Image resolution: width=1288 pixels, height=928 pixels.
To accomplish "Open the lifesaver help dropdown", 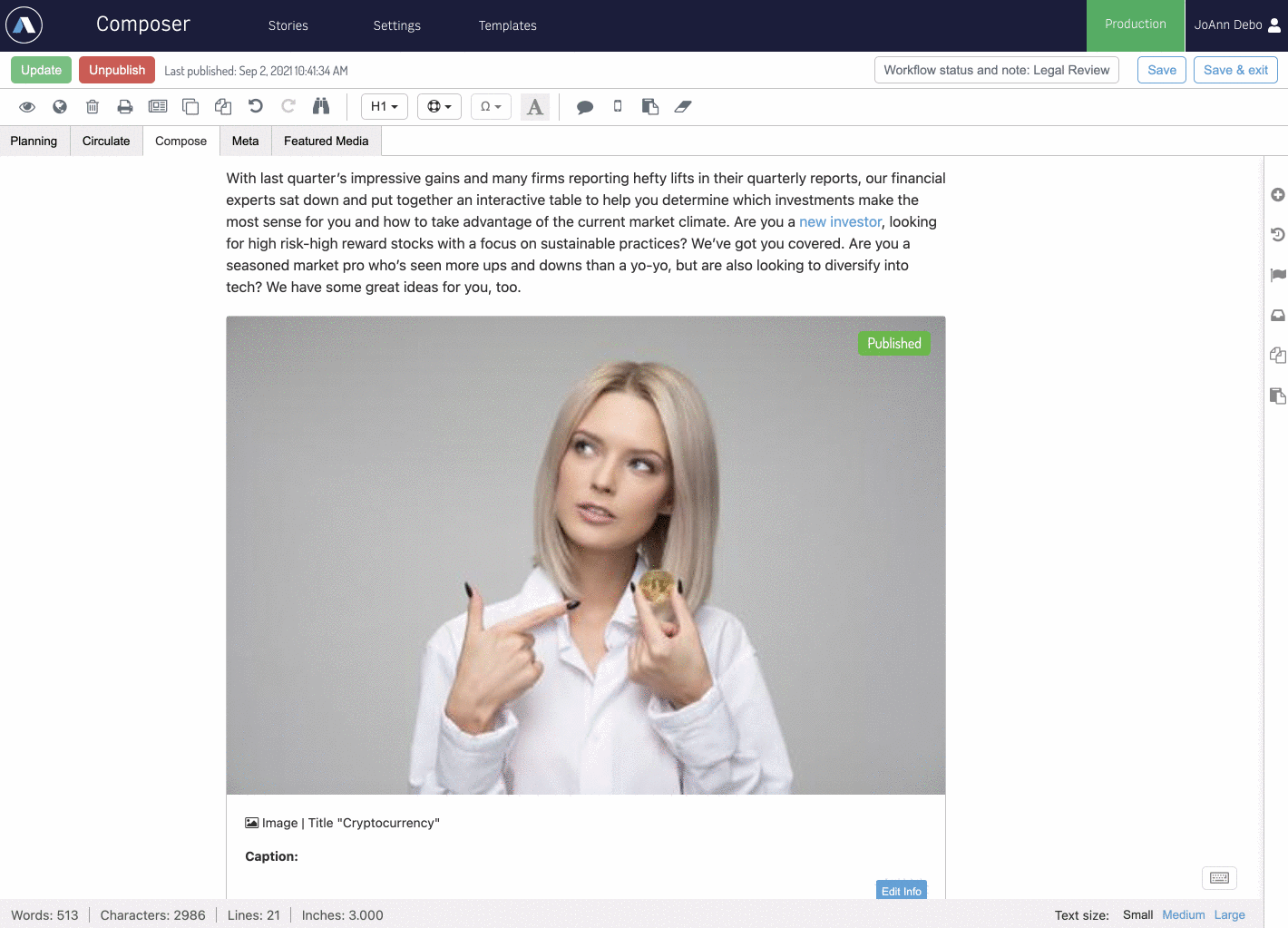I will tap(439, 107).
